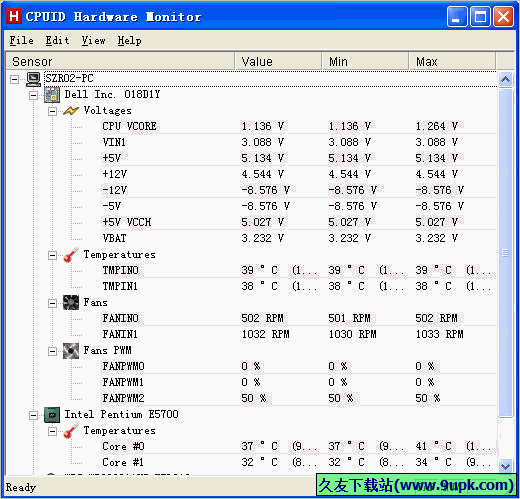Click the Value column header
The width and height of the screenshot is (520, 499).
[279, 61]
